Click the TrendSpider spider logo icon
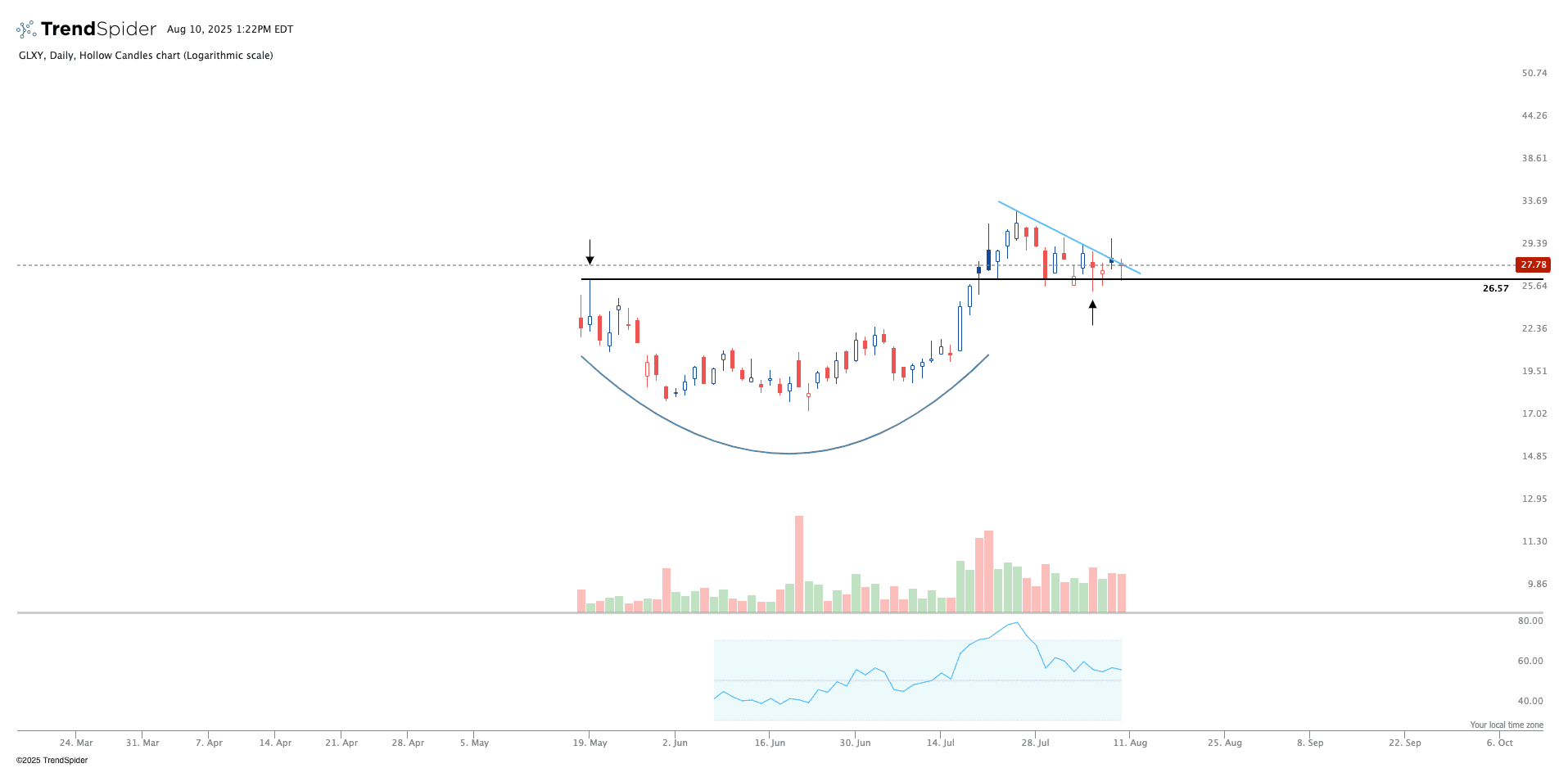Screen dimensions: 1568x768 (x=26, y=29)
